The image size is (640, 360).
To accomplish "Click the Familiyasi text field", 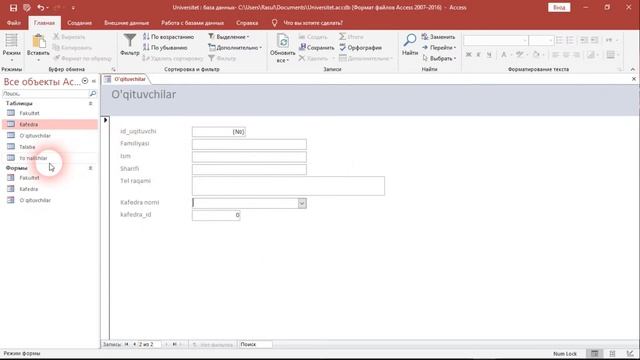I will click(249, 144).
